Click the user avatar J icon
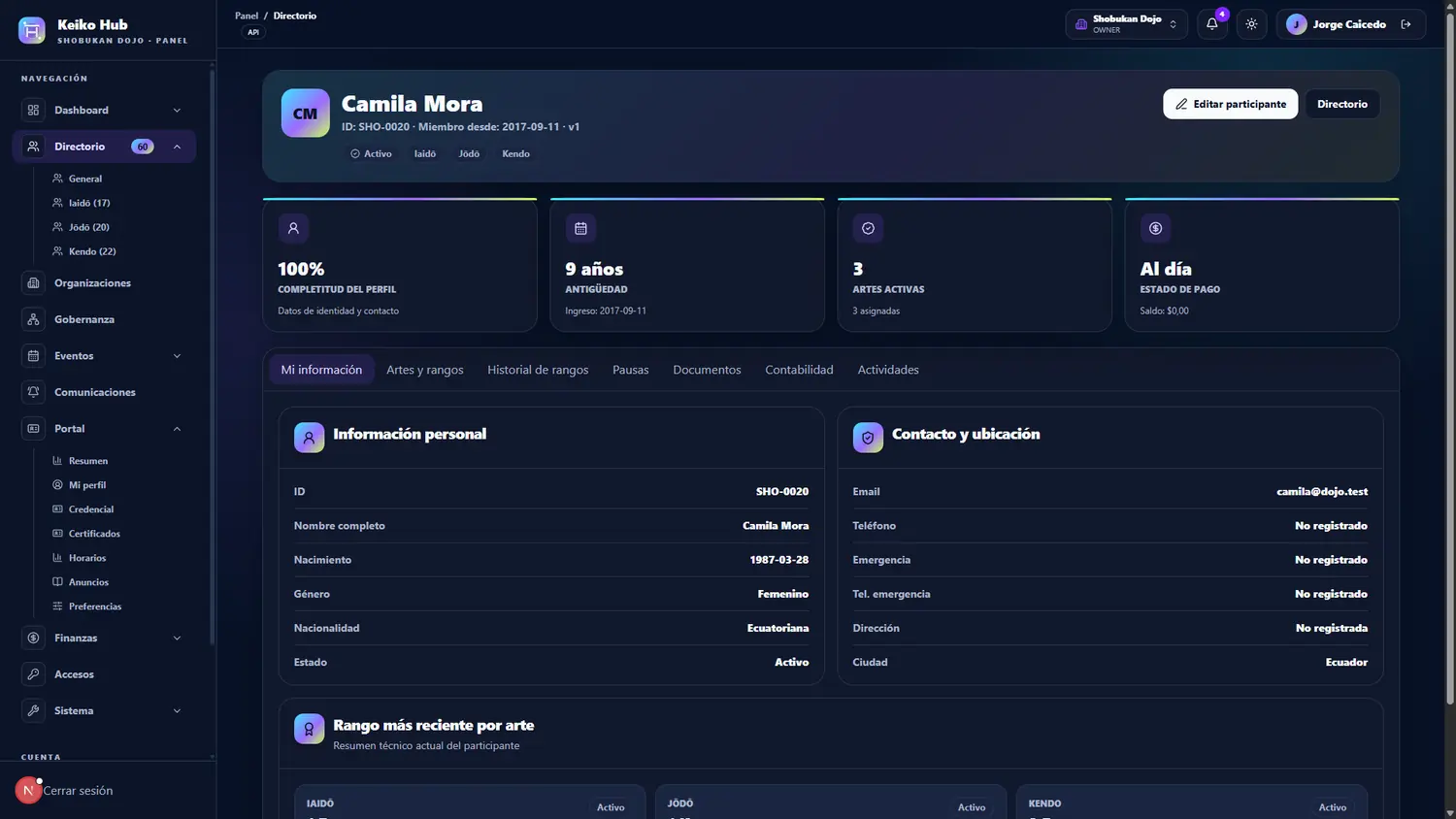The image size is (1456, 819). click(1296, 24)
